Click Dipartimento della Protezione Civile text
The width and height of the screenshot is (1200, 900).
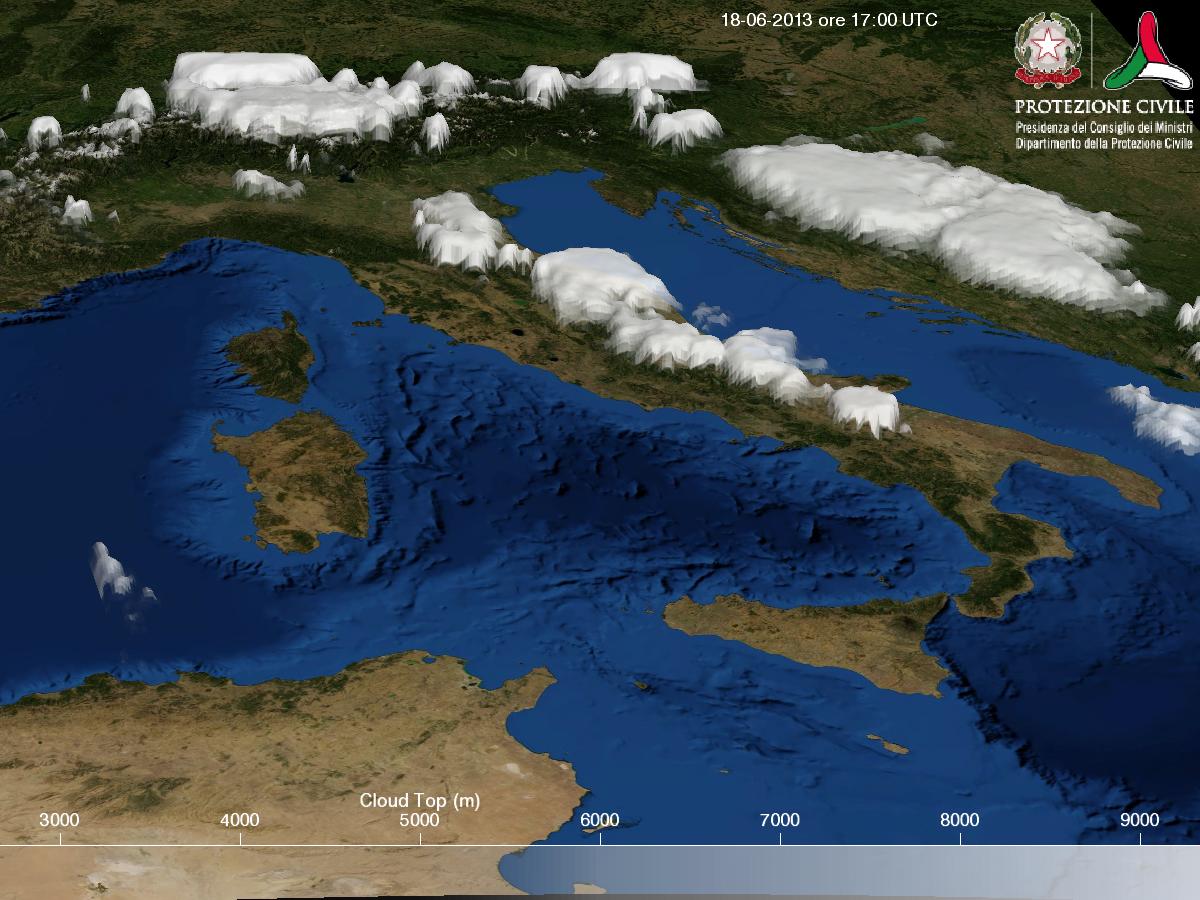pos(1104,144)
